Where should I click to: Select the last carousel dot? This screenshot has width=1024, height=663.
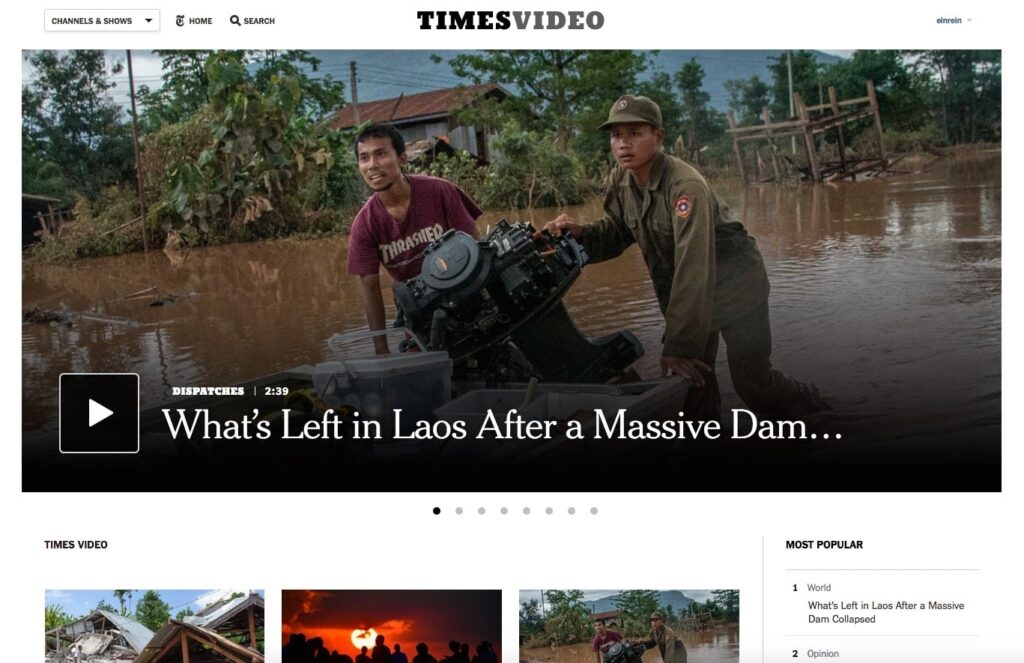coord(594,511)
